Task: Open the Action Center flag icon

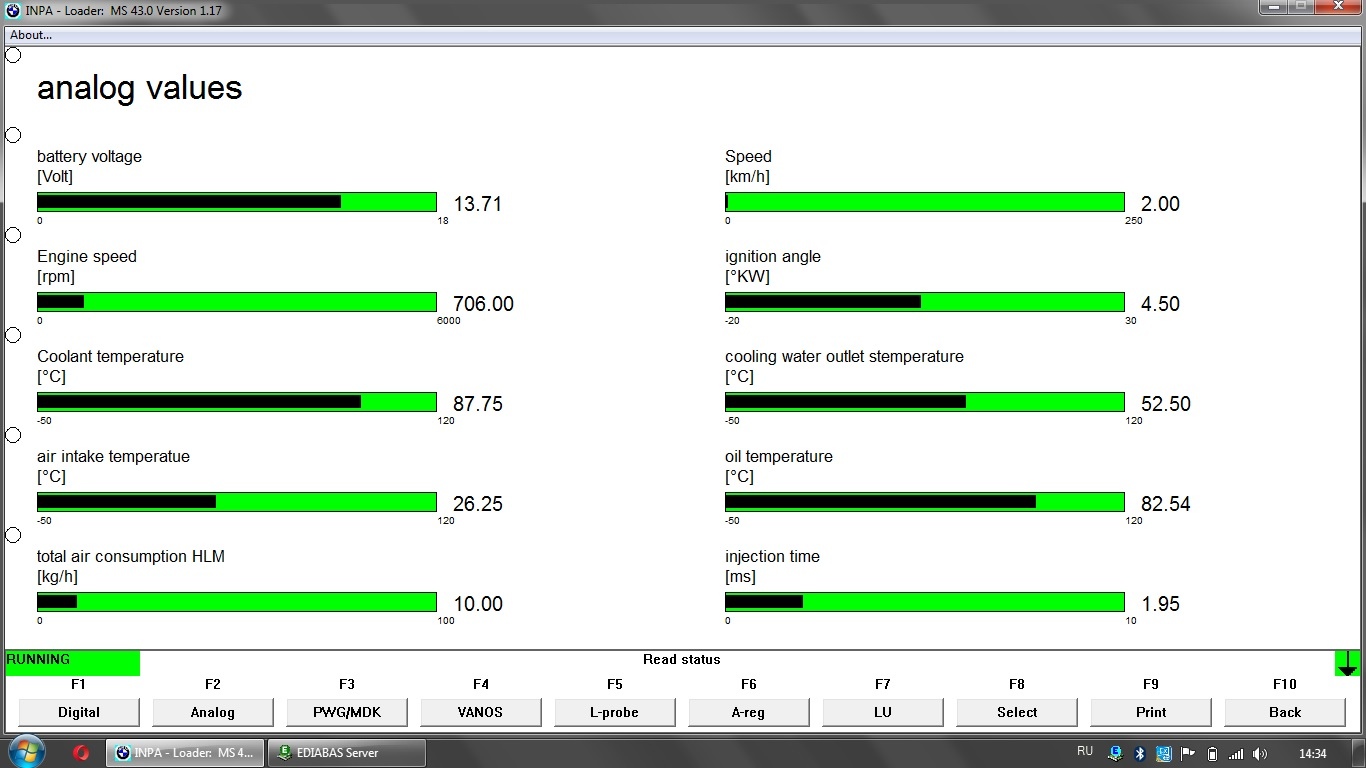Action: (x=1188, y=753)
